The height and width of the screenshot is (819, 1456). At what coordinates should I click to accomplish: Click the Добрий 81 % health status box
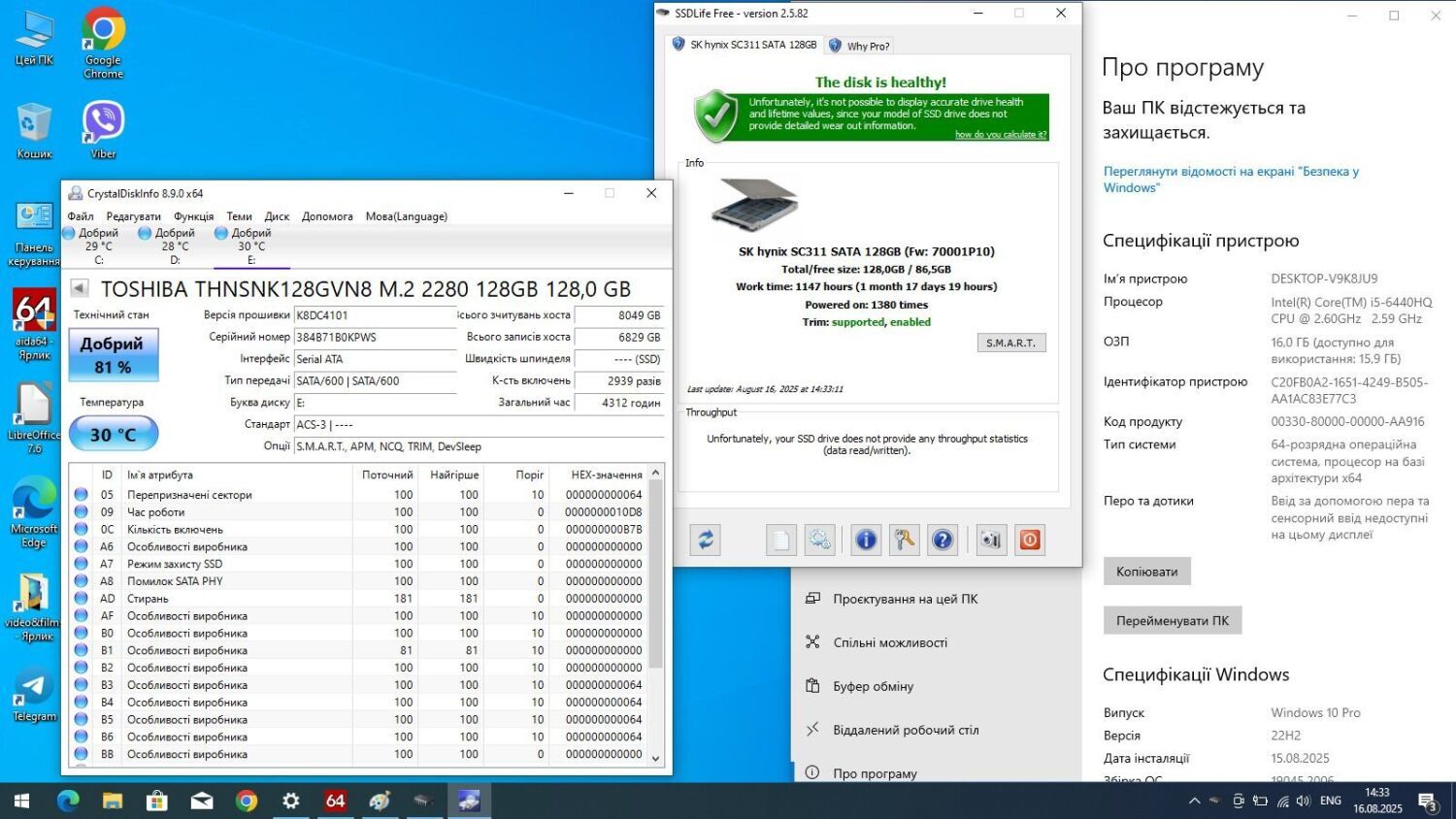tap(113, 355)
